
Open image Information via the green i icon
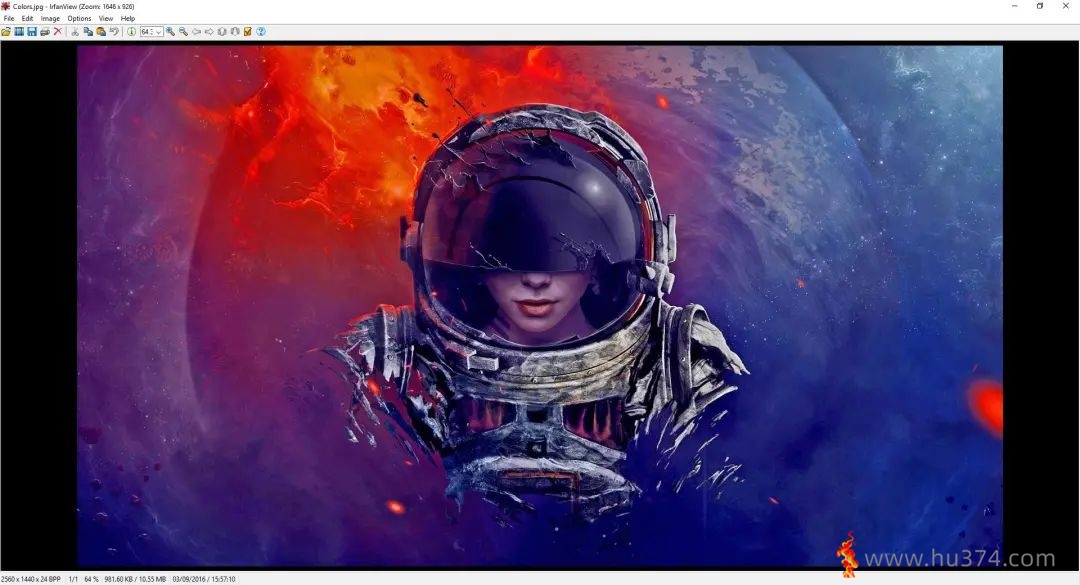pos(132,32)
